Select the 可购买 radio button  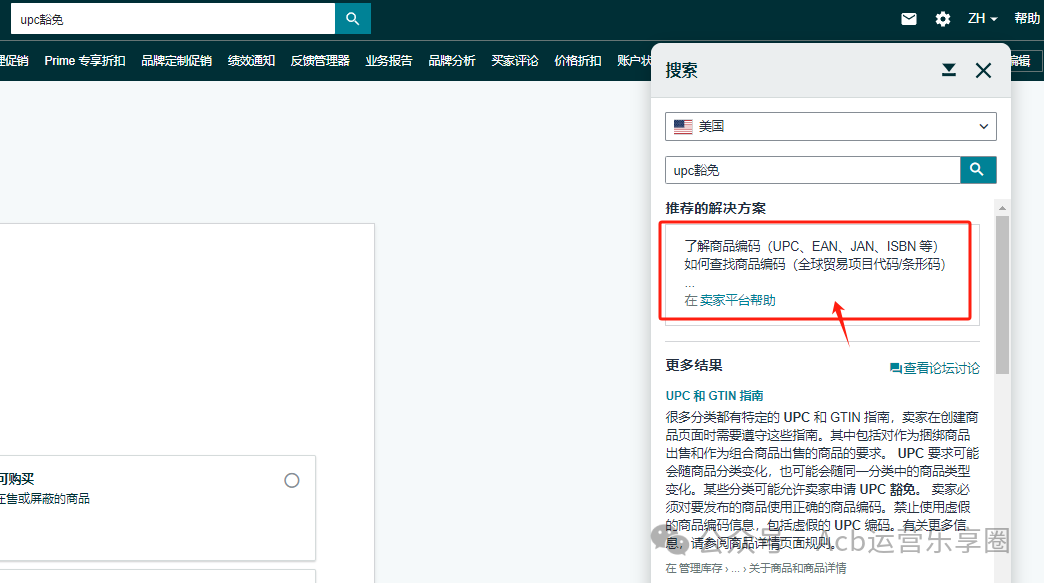click(x=292, y=481)
